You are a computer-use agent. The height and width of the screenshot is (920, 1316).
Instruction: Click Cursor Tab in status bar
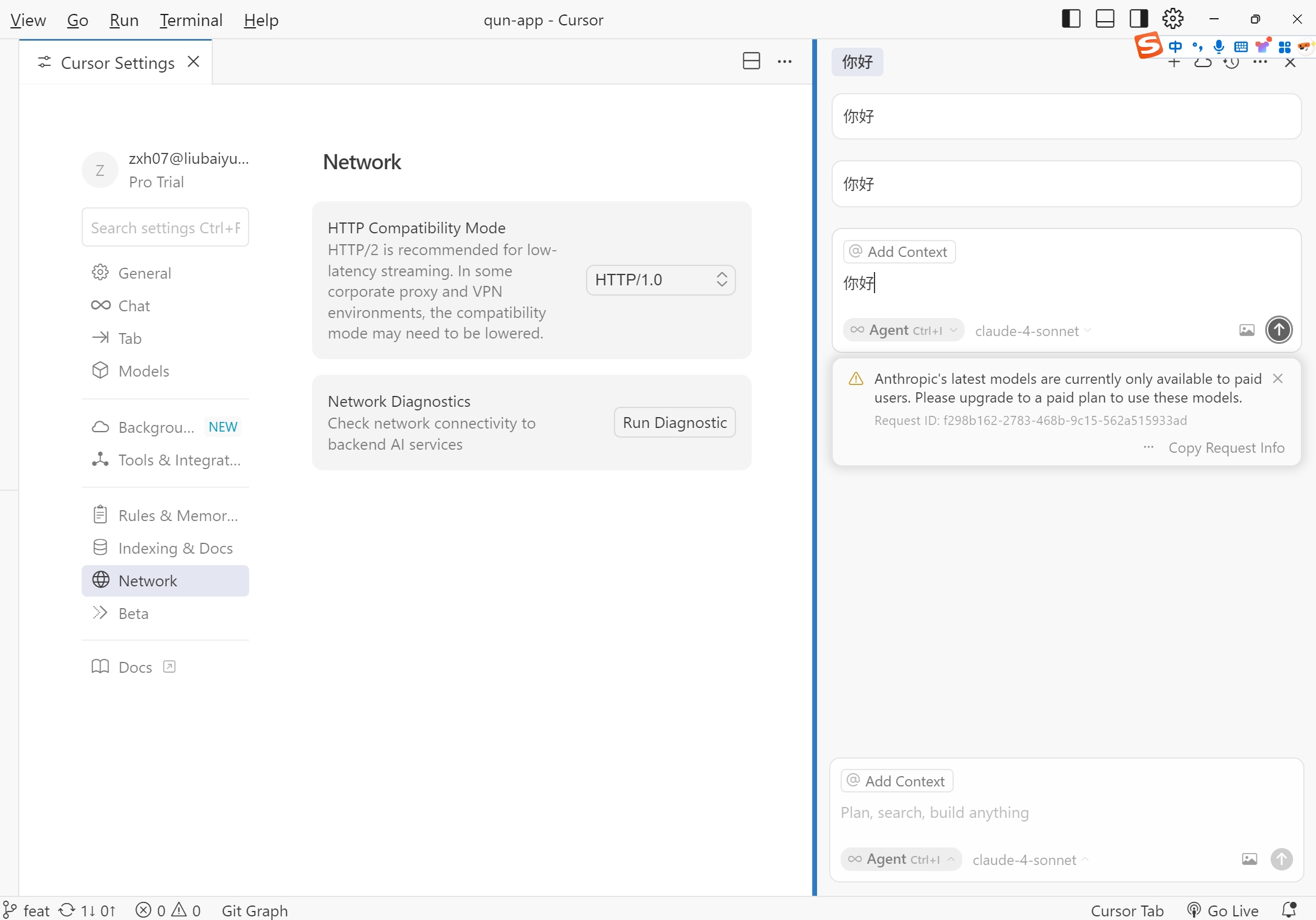click(x=1127, y=910)
